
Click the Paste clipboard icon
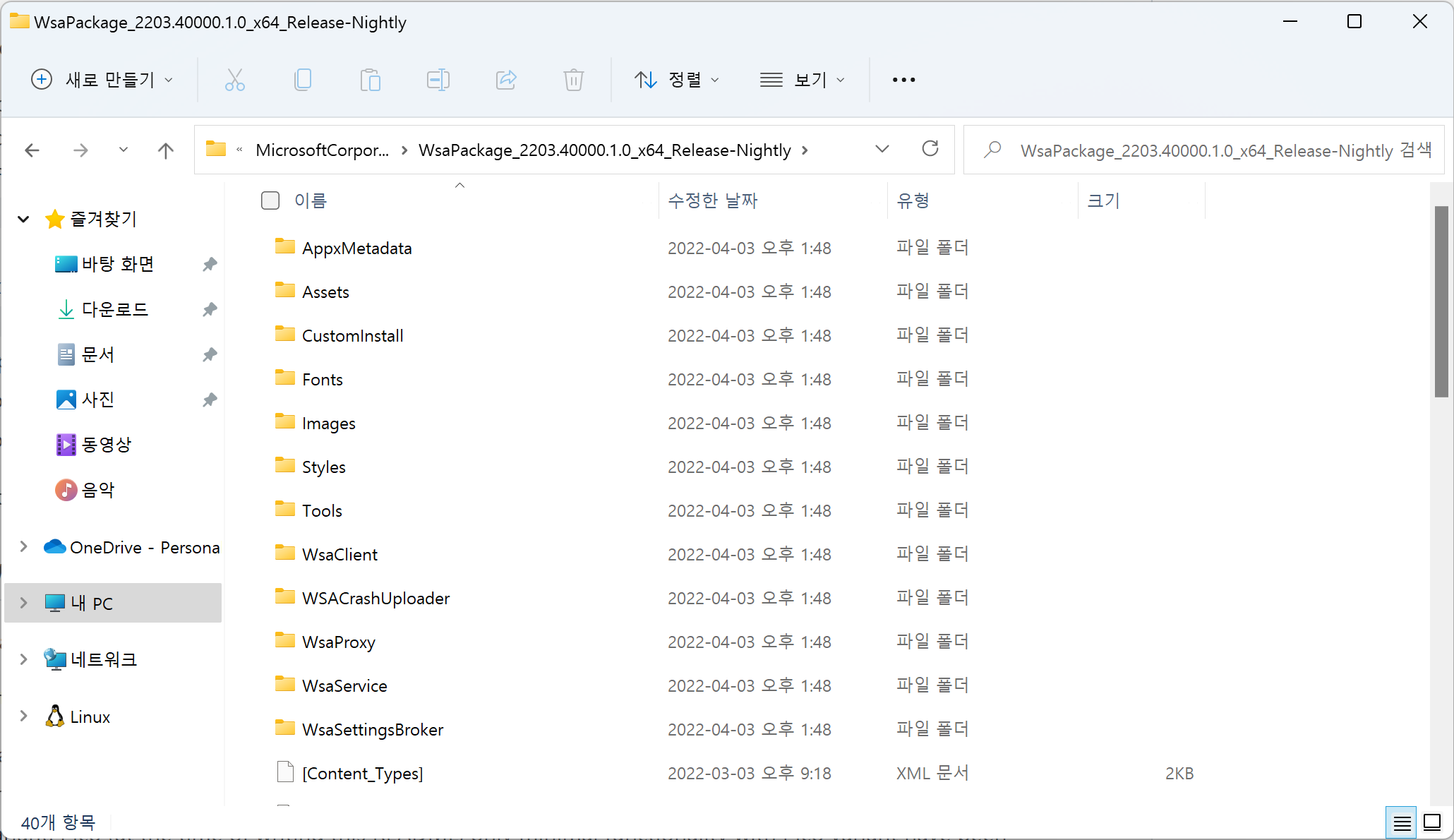click(370, 80)
